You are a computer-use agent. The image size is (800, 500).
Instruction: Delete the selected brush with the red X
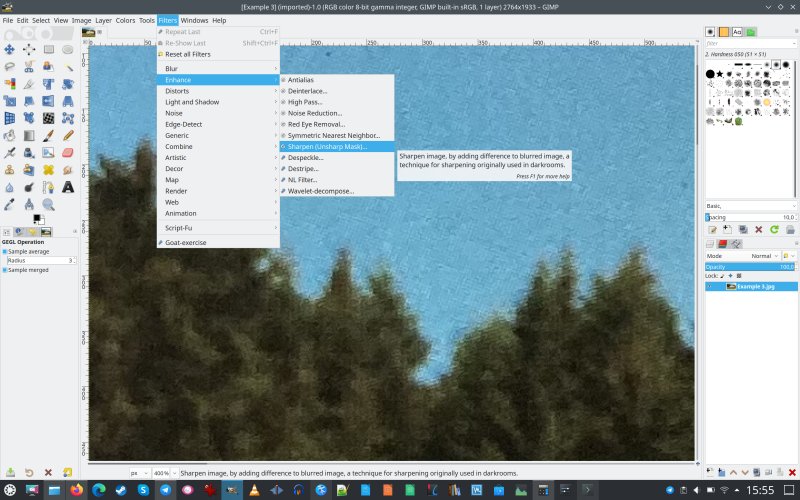click(x=759, y=230)
